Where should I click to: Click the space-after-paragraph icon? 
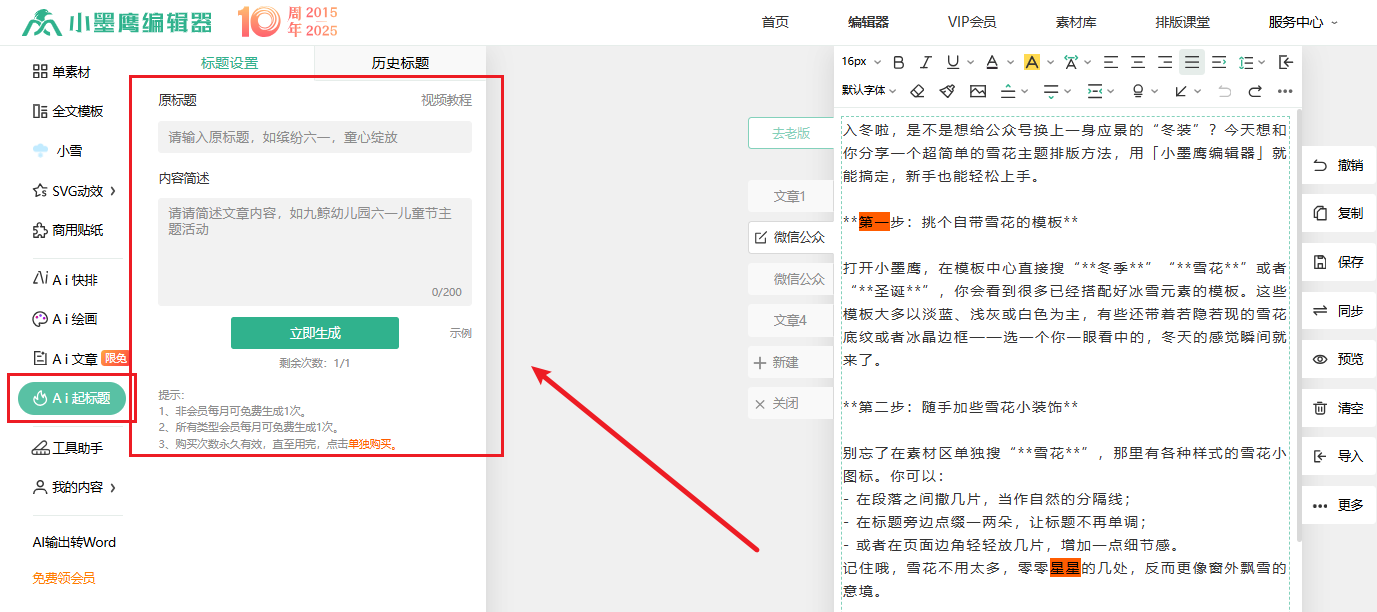point(1051,91)
